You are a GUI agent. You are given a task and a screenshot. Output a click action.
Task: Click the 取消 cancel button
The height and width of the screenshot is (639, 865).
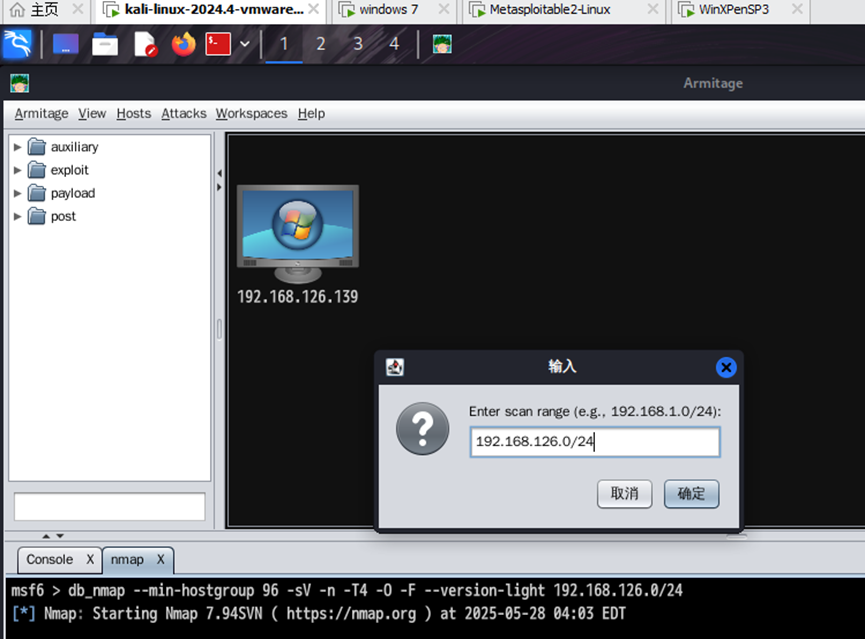click(624, 493)
